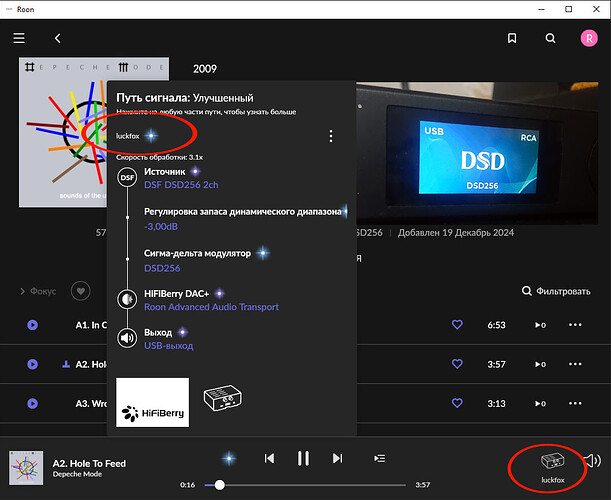
Task: Click the HiFiBerry logo thumbnail
Action: tap(152, 402)
